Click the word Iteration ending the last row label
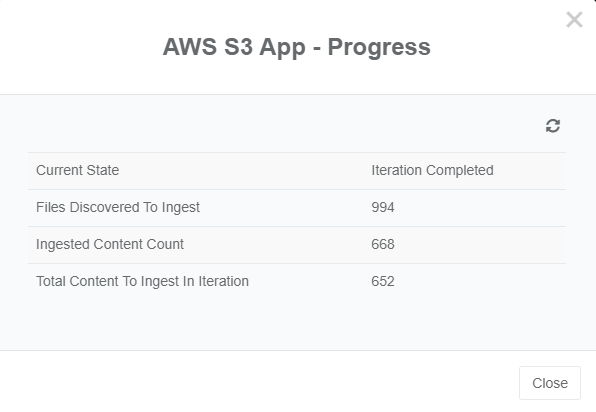The image size is (596, 412). pyautogui.click(x=224, y=281)
